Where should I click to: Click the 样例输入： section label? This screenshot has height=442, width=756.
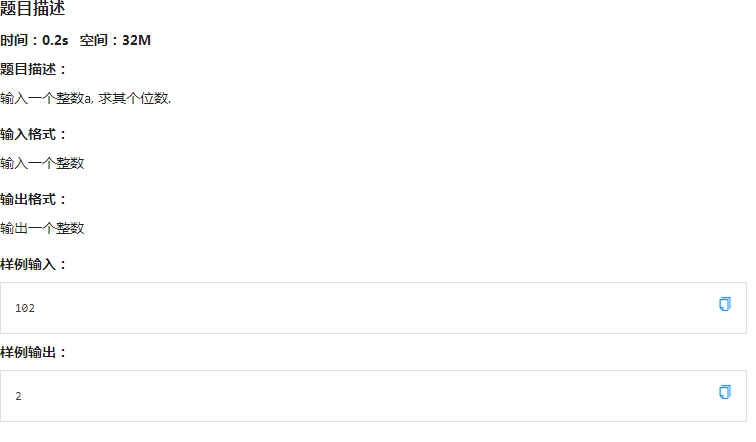point(33,265)
